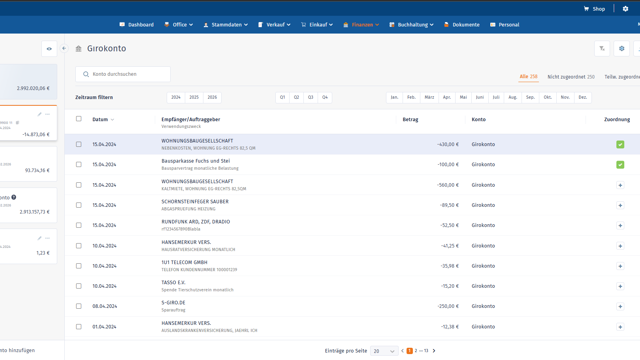Open the Personal menu item
640x360 pixels.
[x=504, y=24]
